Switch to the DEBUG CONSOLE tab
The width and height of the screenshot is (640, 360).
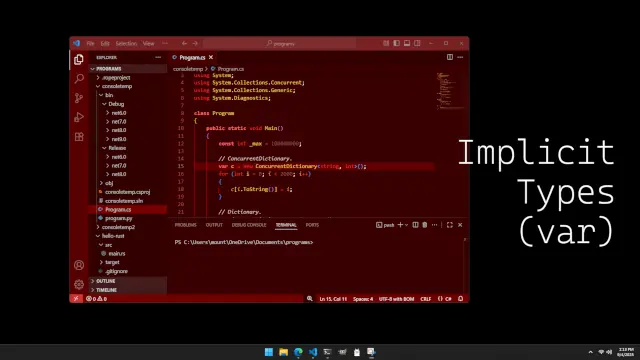point(249,225)
